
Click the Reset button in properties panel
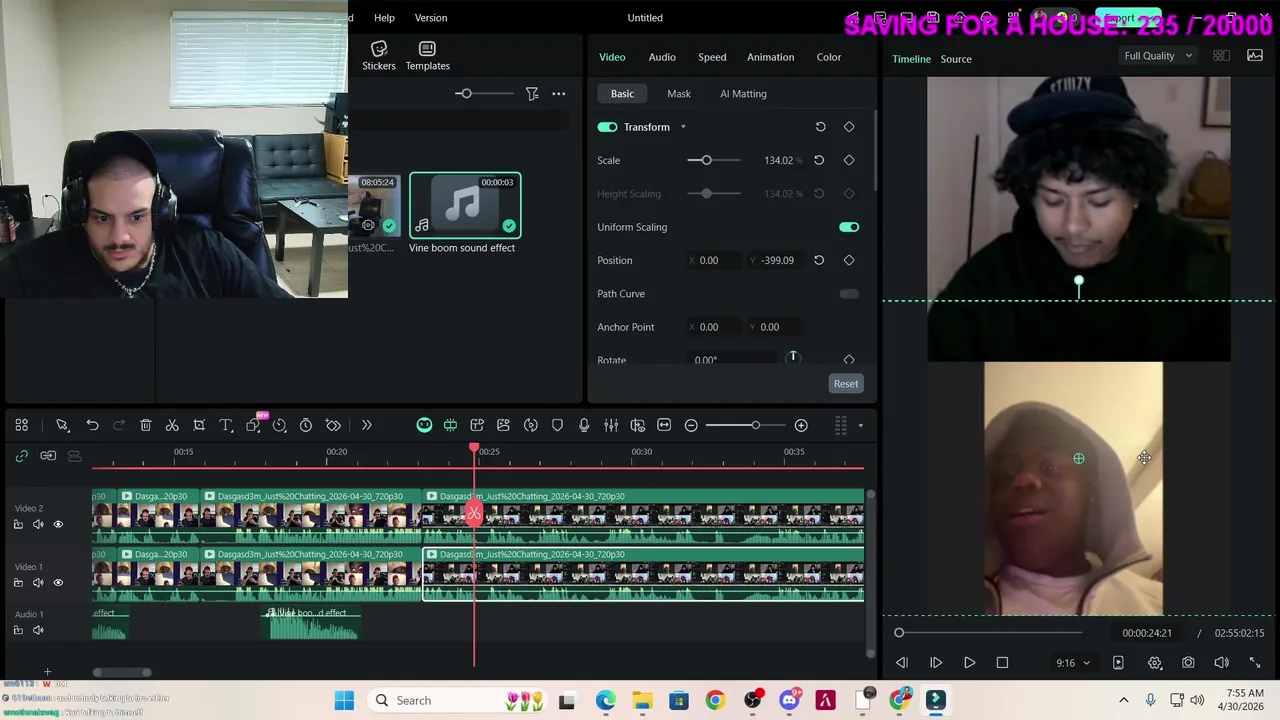(x=846, y=384)
